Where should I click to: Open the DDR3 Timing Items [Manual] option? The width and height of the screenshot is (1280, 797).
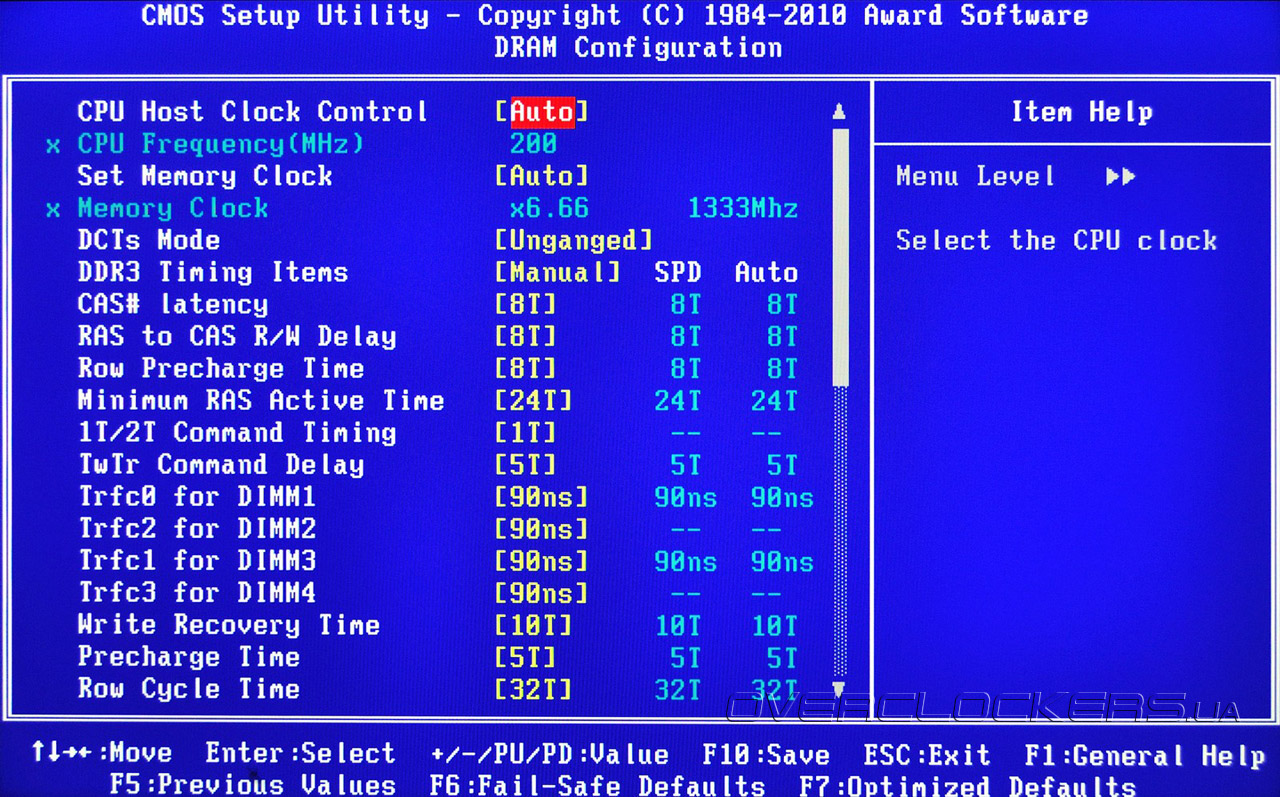[558, 272]
